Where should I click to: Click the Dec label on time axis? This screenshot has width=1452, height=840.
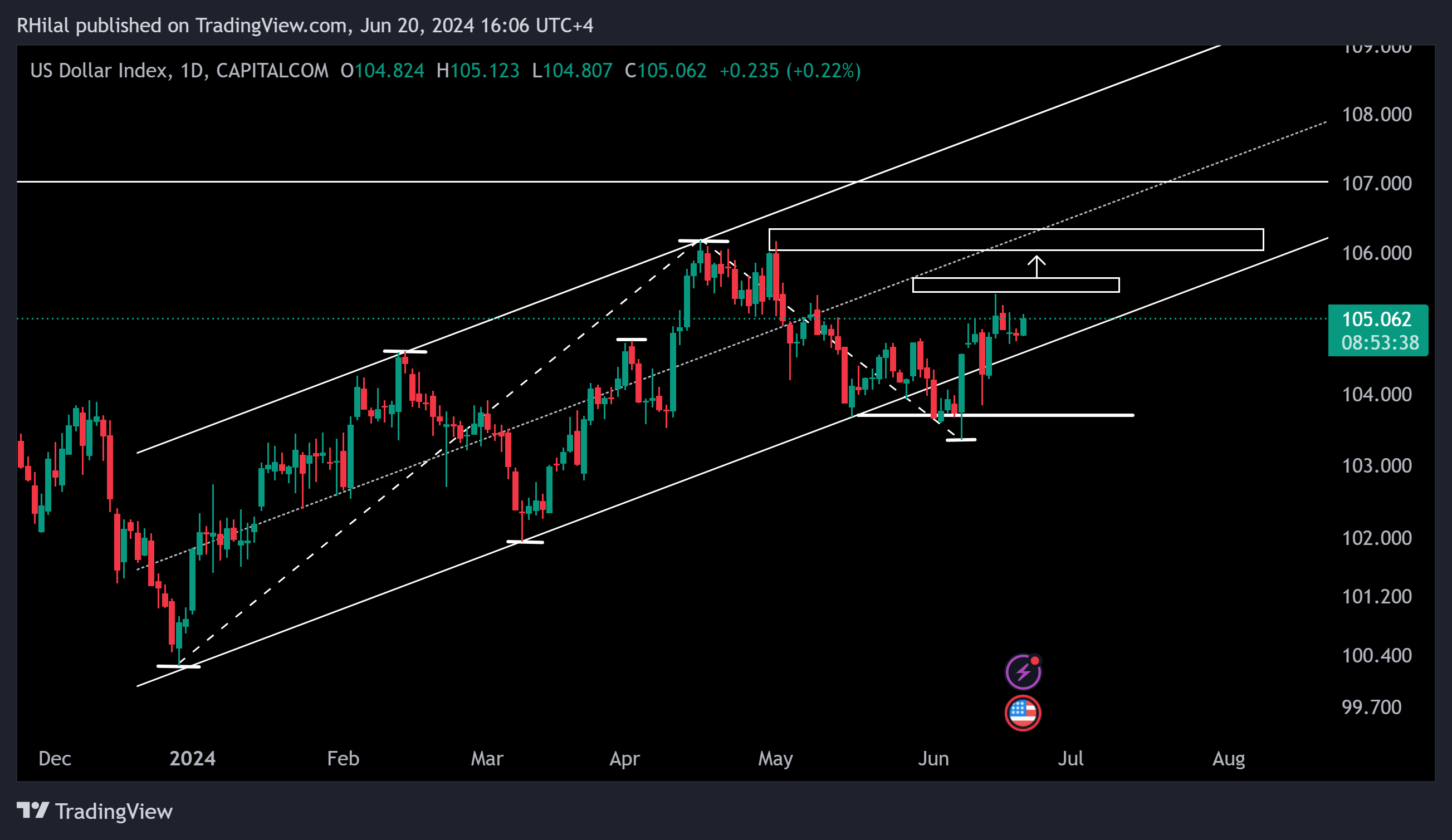tap(55, 759)
